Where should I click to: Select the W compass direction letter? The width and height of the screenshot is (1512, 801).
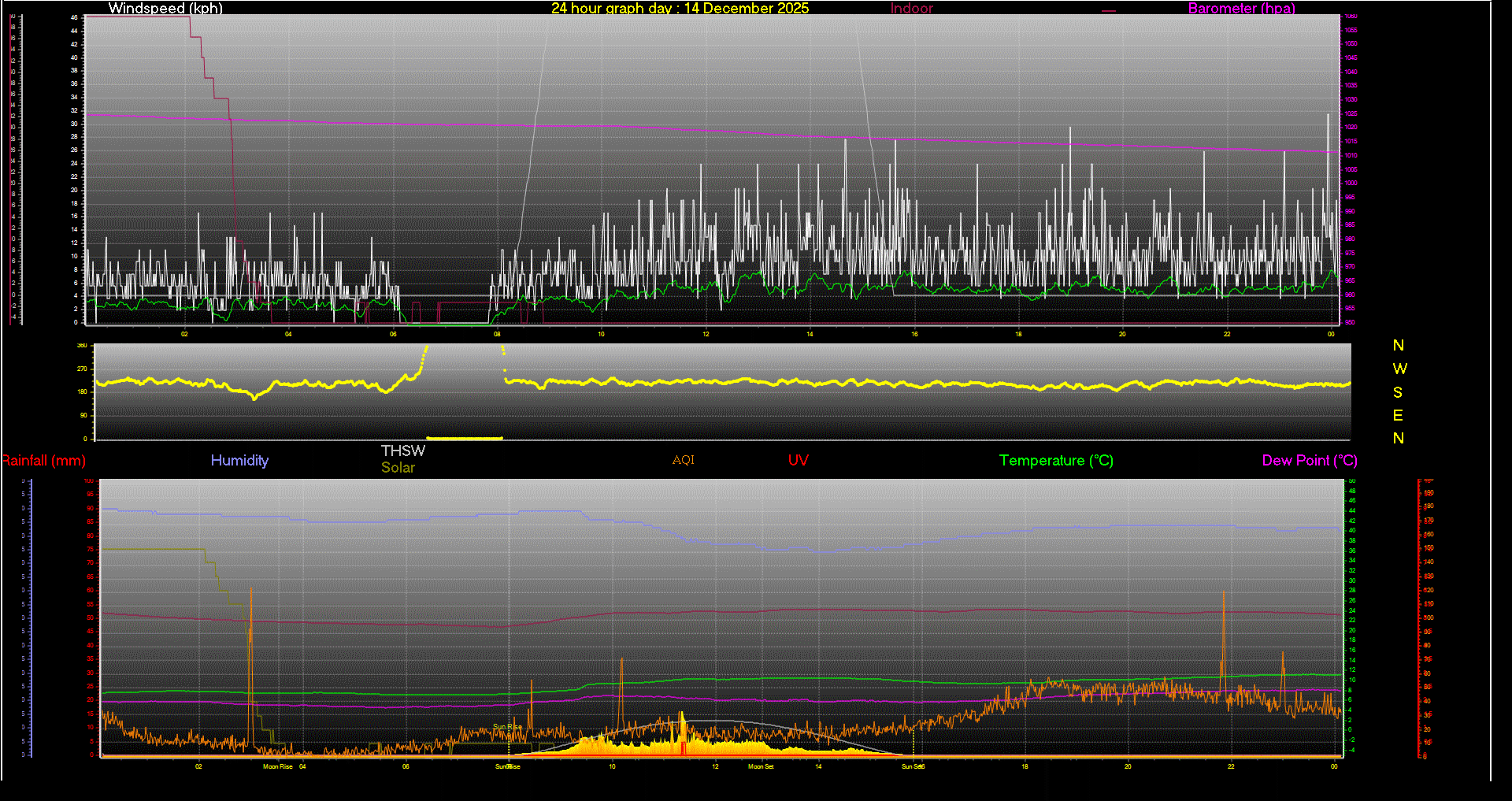point(1399,369)
